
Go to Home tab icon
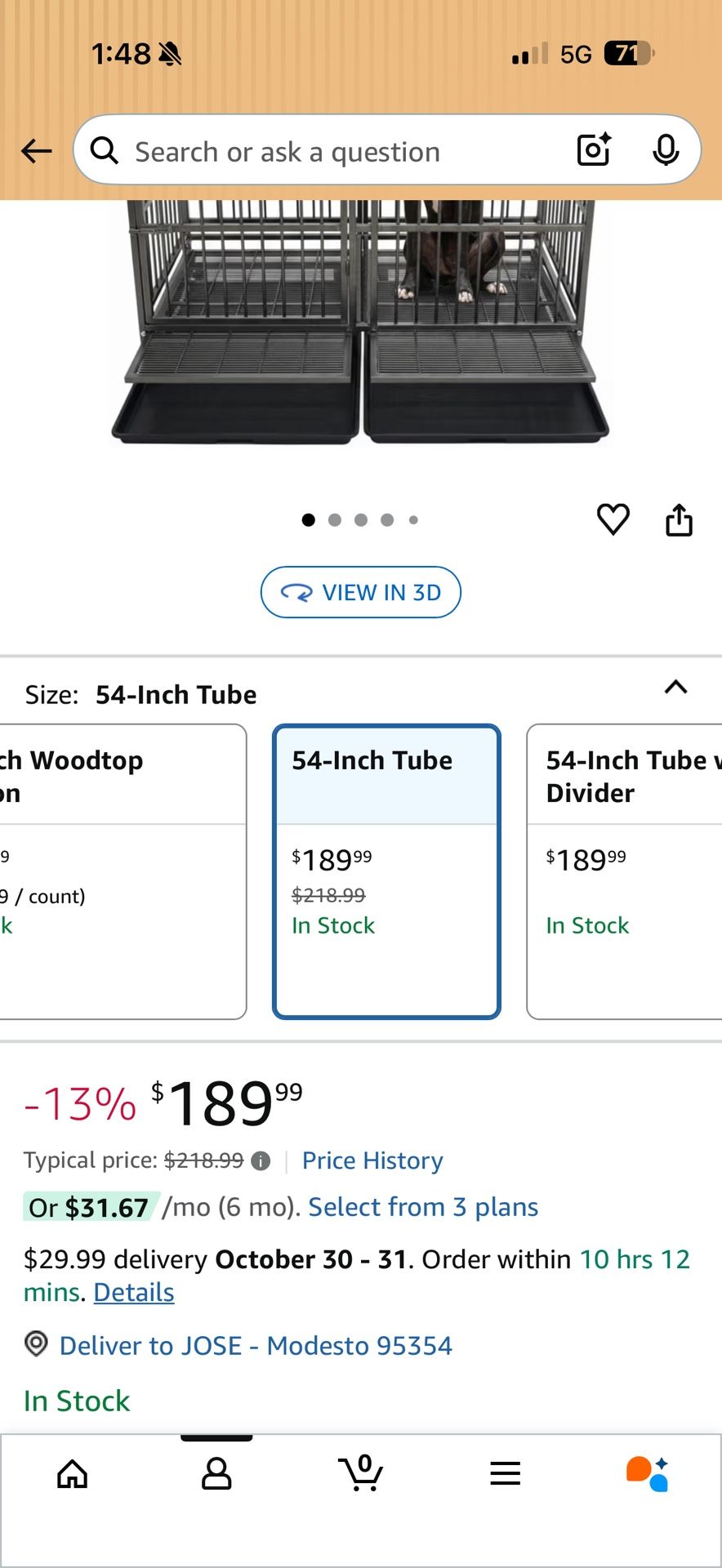(73, 1474)
